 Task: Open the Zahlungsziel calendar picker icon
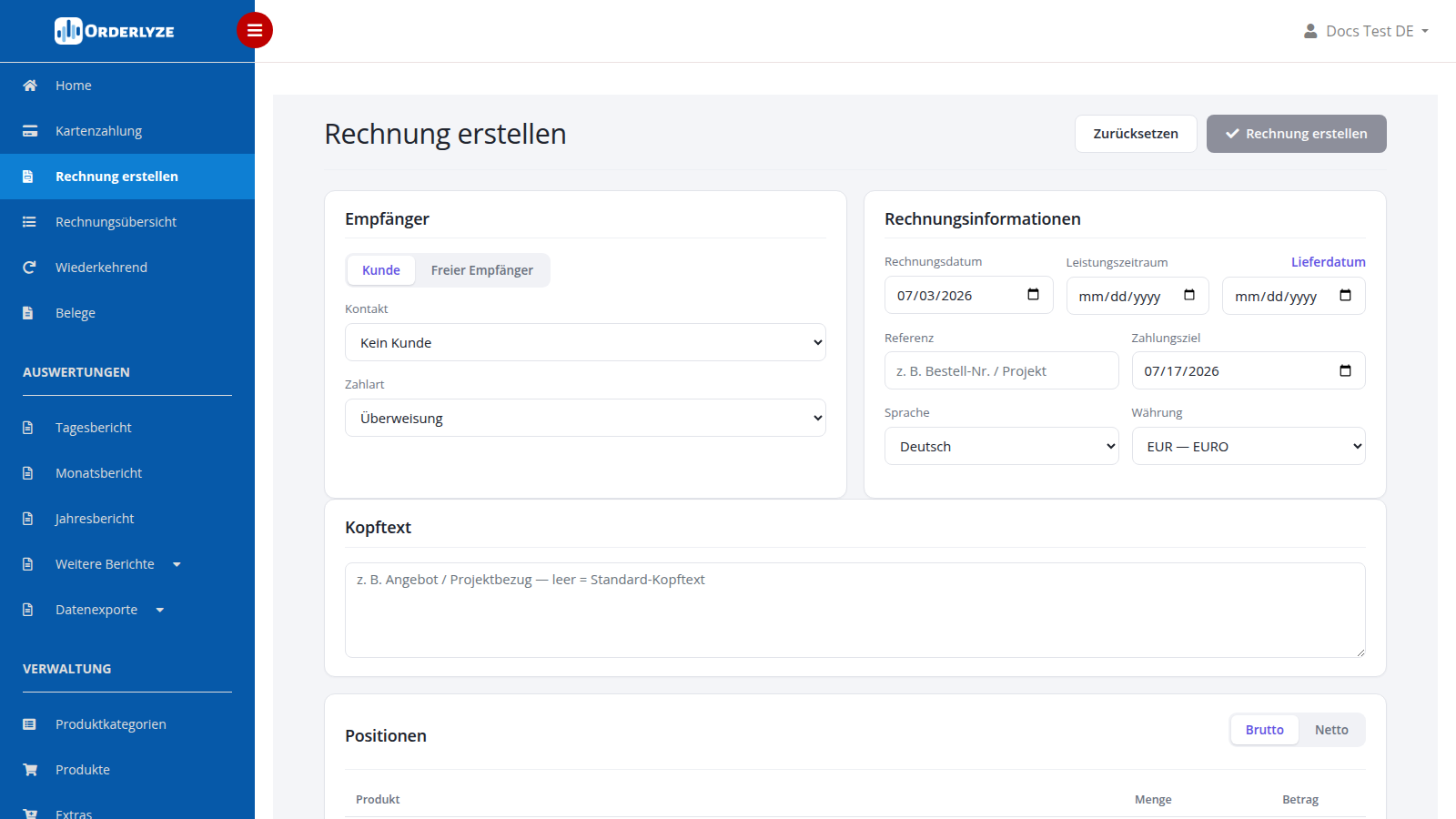point(1345,370)
